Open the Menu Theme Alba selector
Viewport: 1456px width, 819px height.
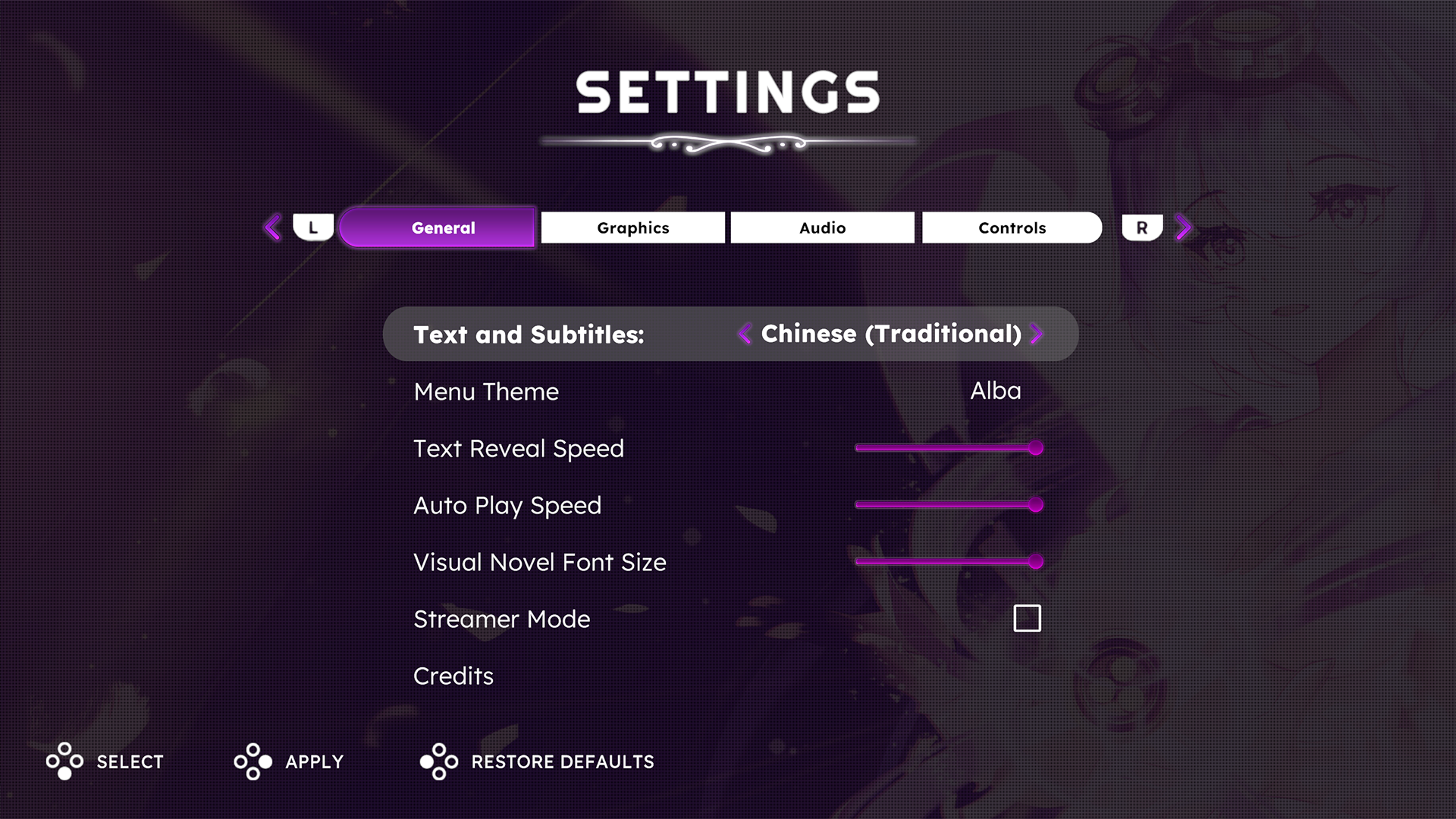pyautogui.click(x=996, y=391)
